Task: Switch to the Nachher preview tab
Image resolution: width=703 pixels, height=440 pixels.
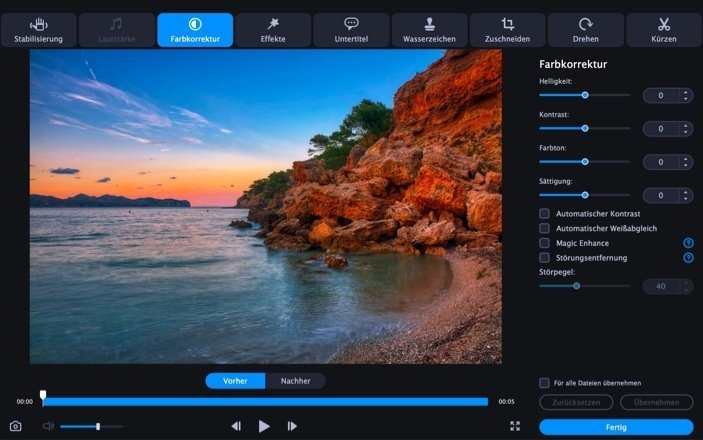Action: tap(295, 381)
